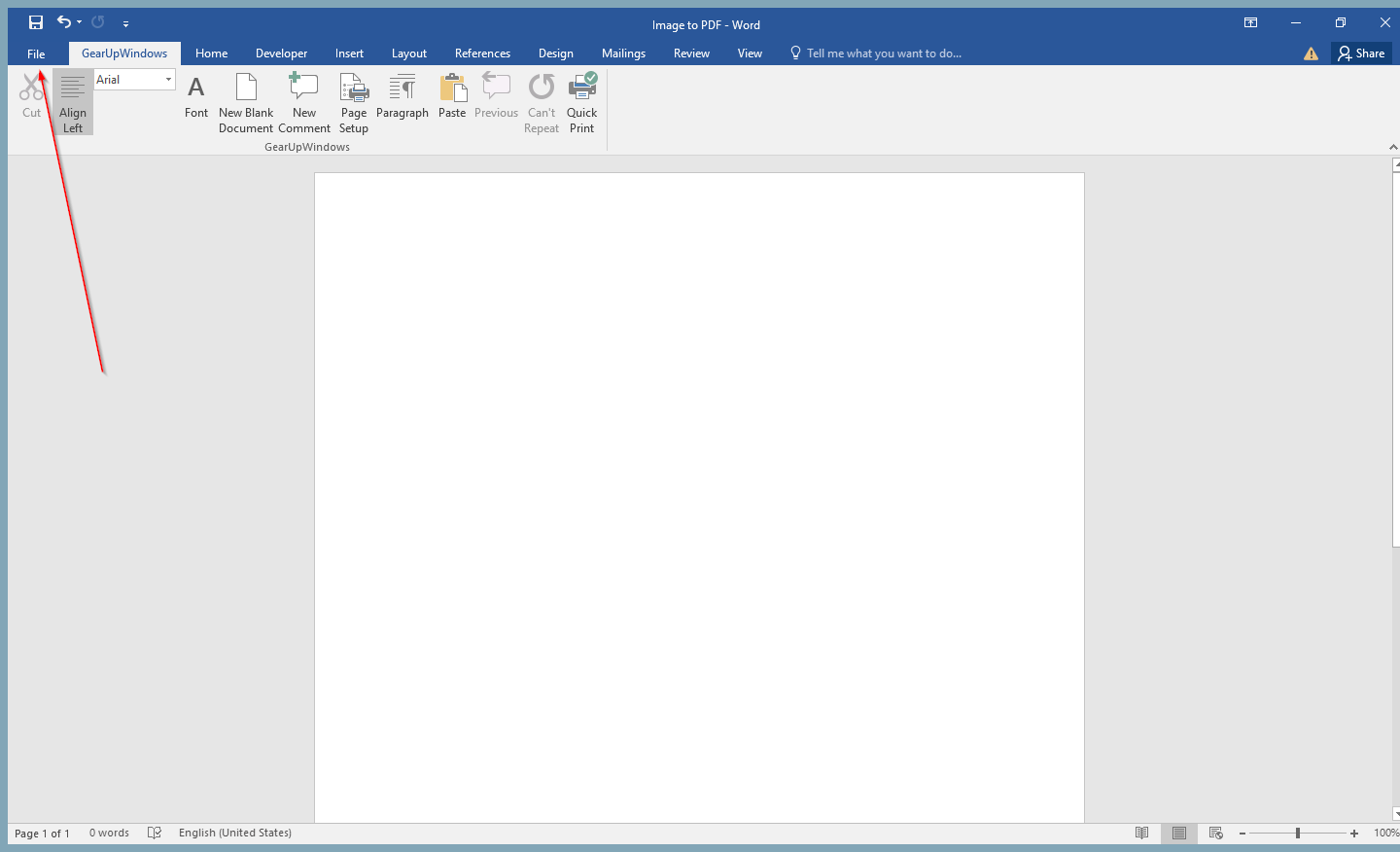Click the 0 words count

coord(109,834)
